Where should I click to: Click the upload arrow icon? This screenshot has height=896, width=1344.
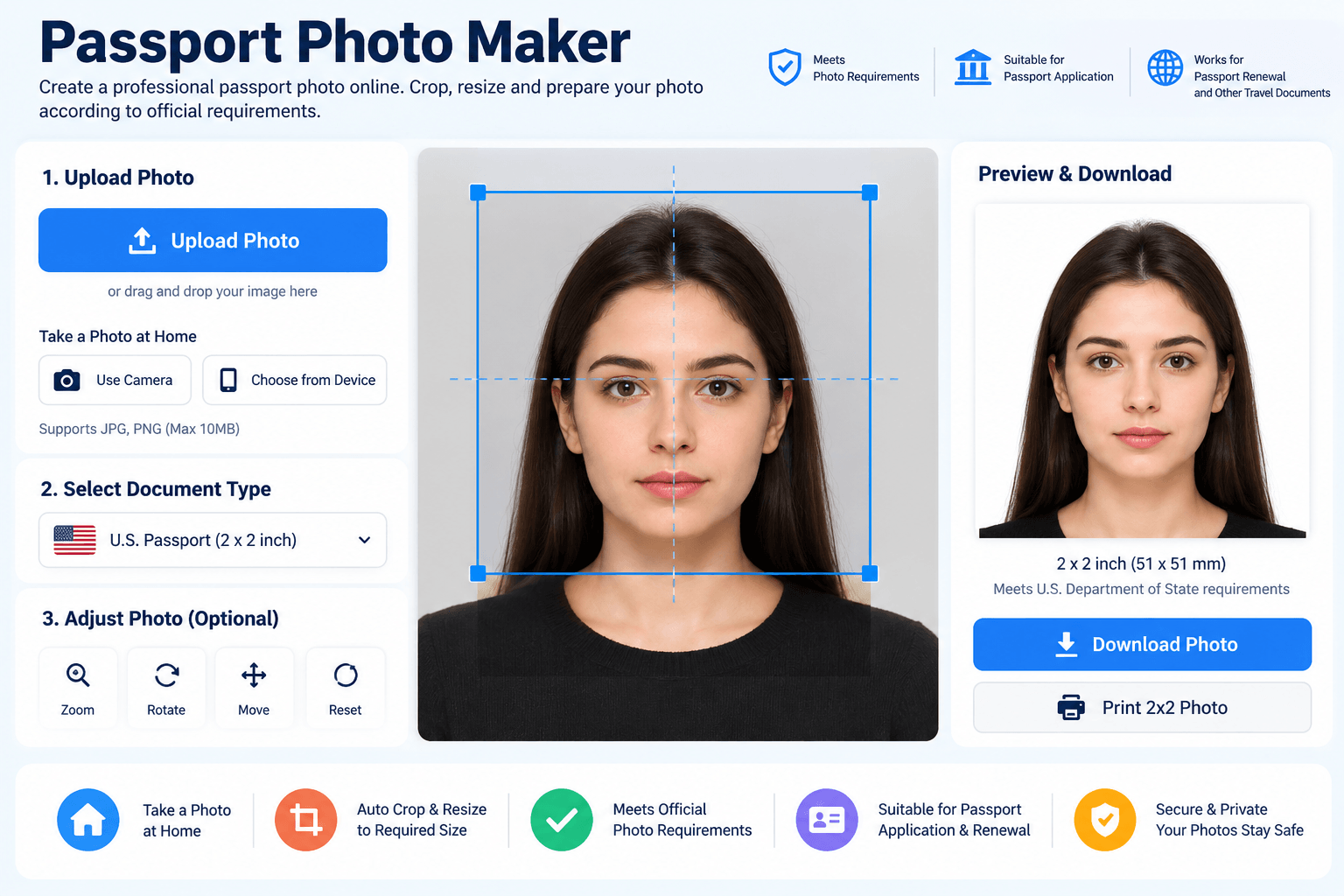(x=143, y=241)
